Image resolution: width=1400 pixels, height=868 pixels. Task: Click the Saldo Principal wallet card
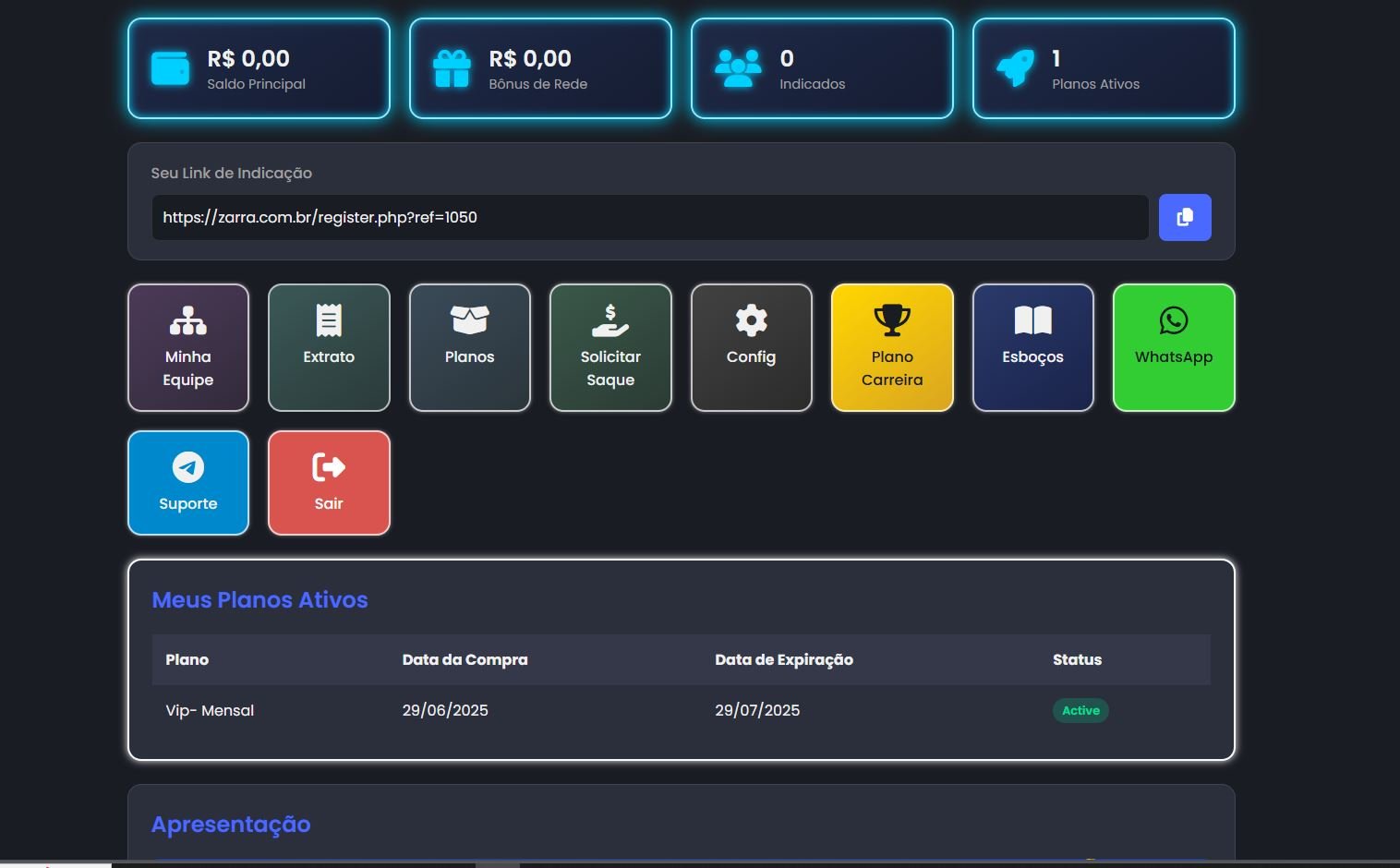click(x=259, y=69)
